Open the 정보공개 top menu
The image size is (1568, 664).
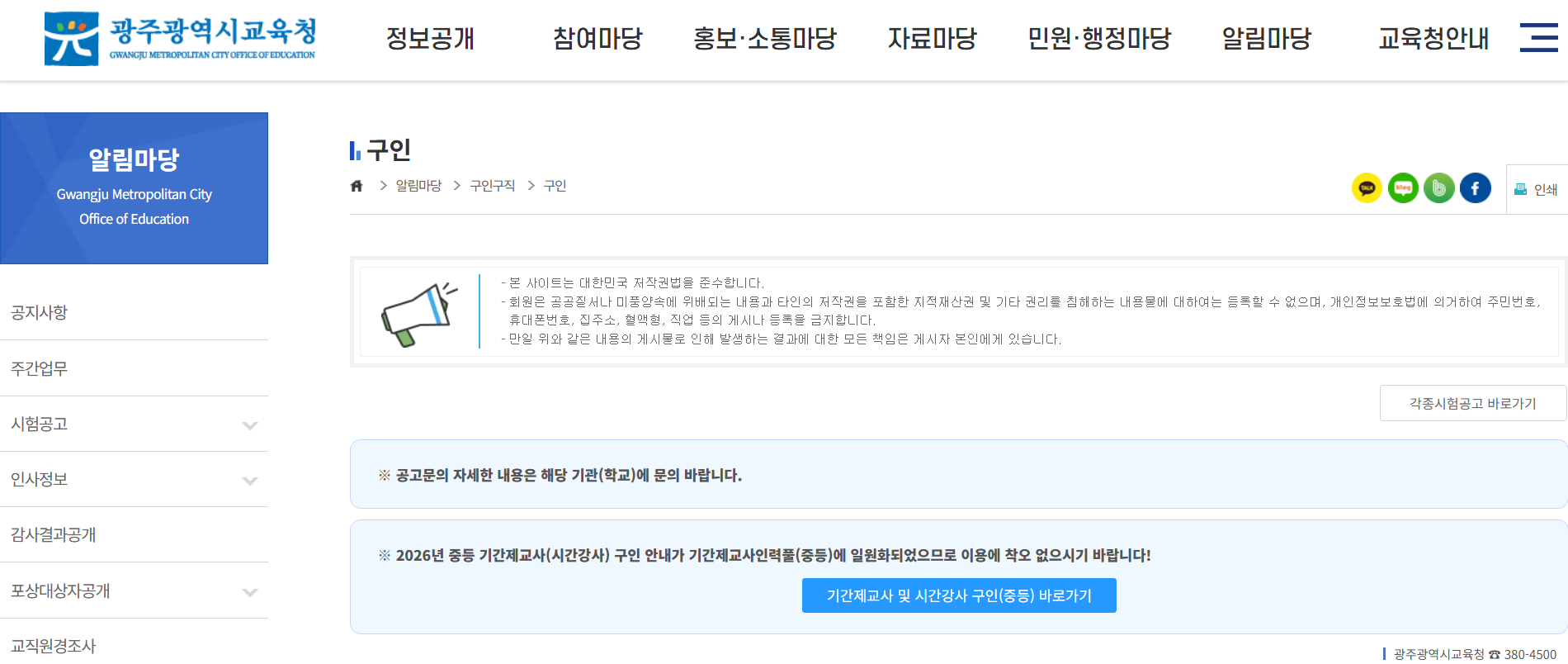pyautogui.click(x=430, y=38)
